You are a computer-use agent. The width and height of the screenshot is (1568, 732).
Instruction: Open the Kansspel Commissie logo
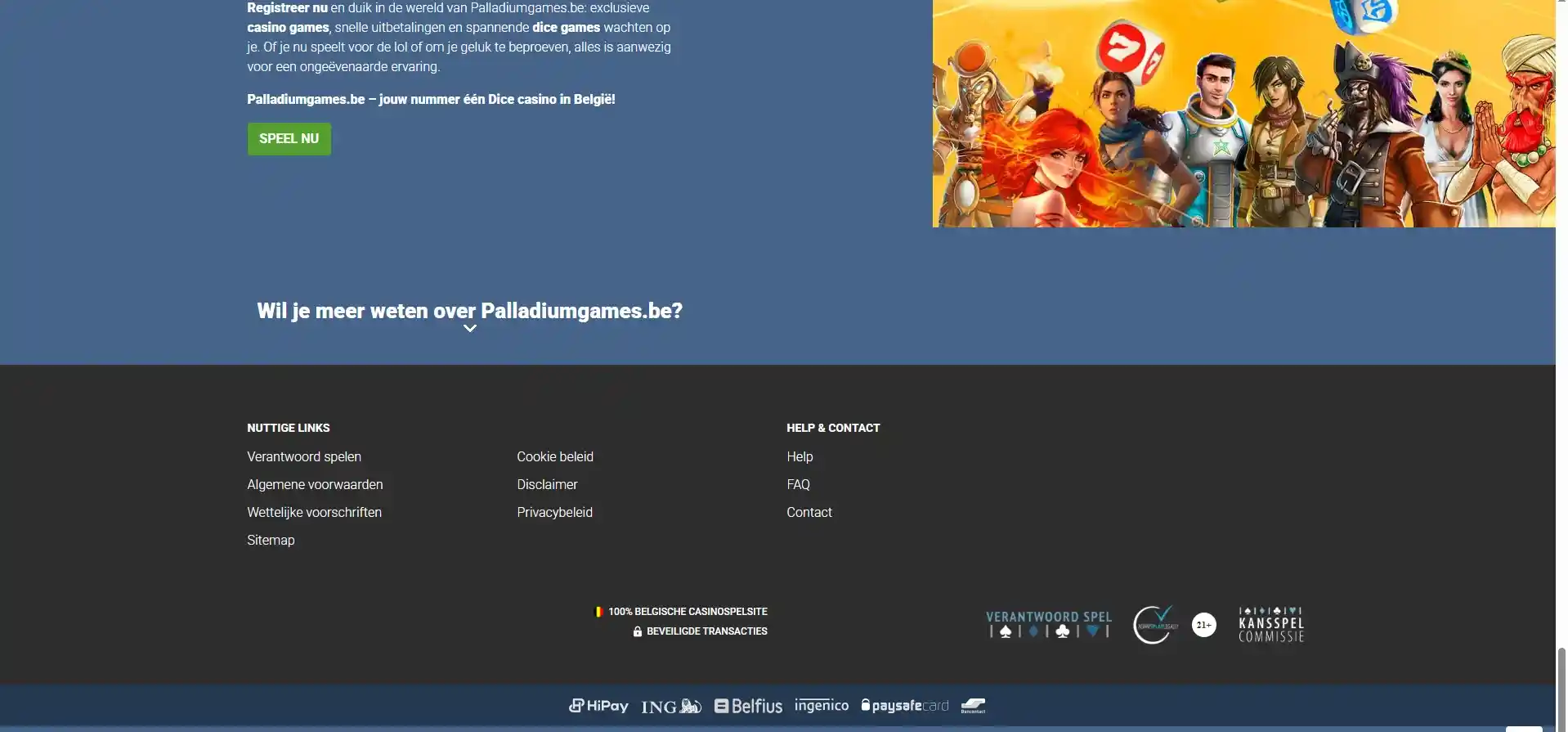(1270, 625)
